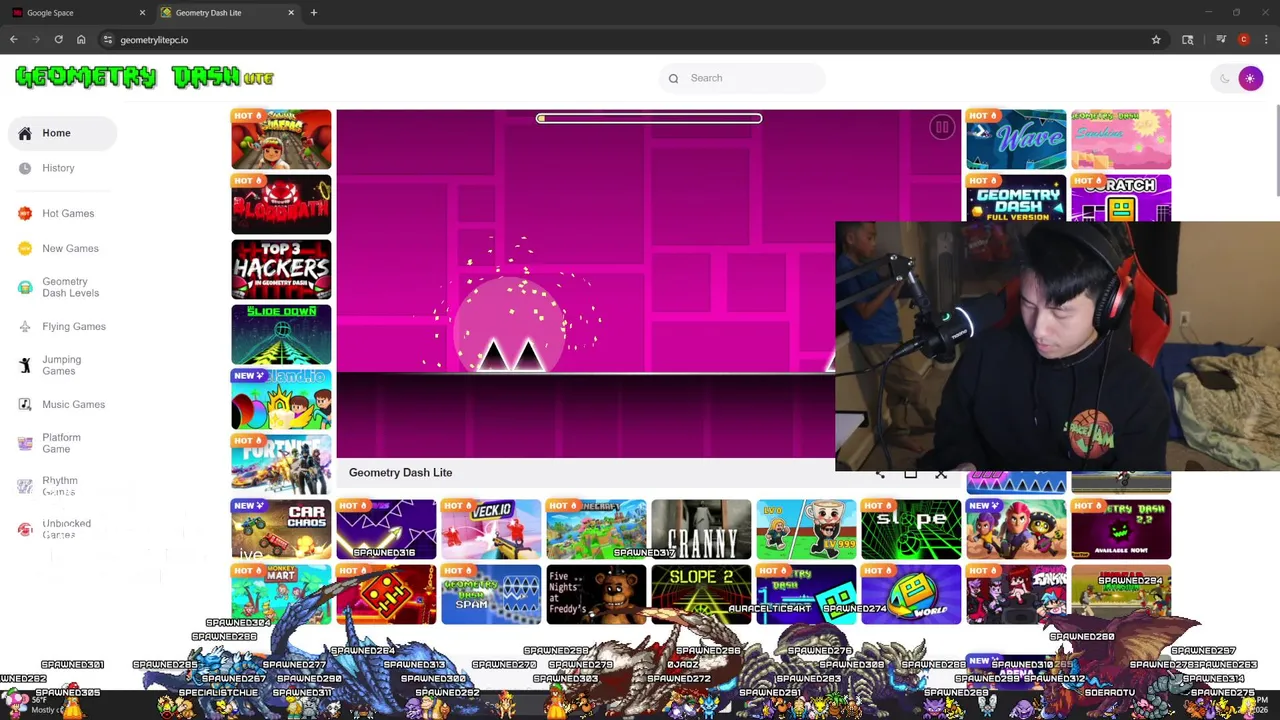This screenshot has width=1280, height=720.
Task: Click the level progress bar in game
Action: point(649,118)
